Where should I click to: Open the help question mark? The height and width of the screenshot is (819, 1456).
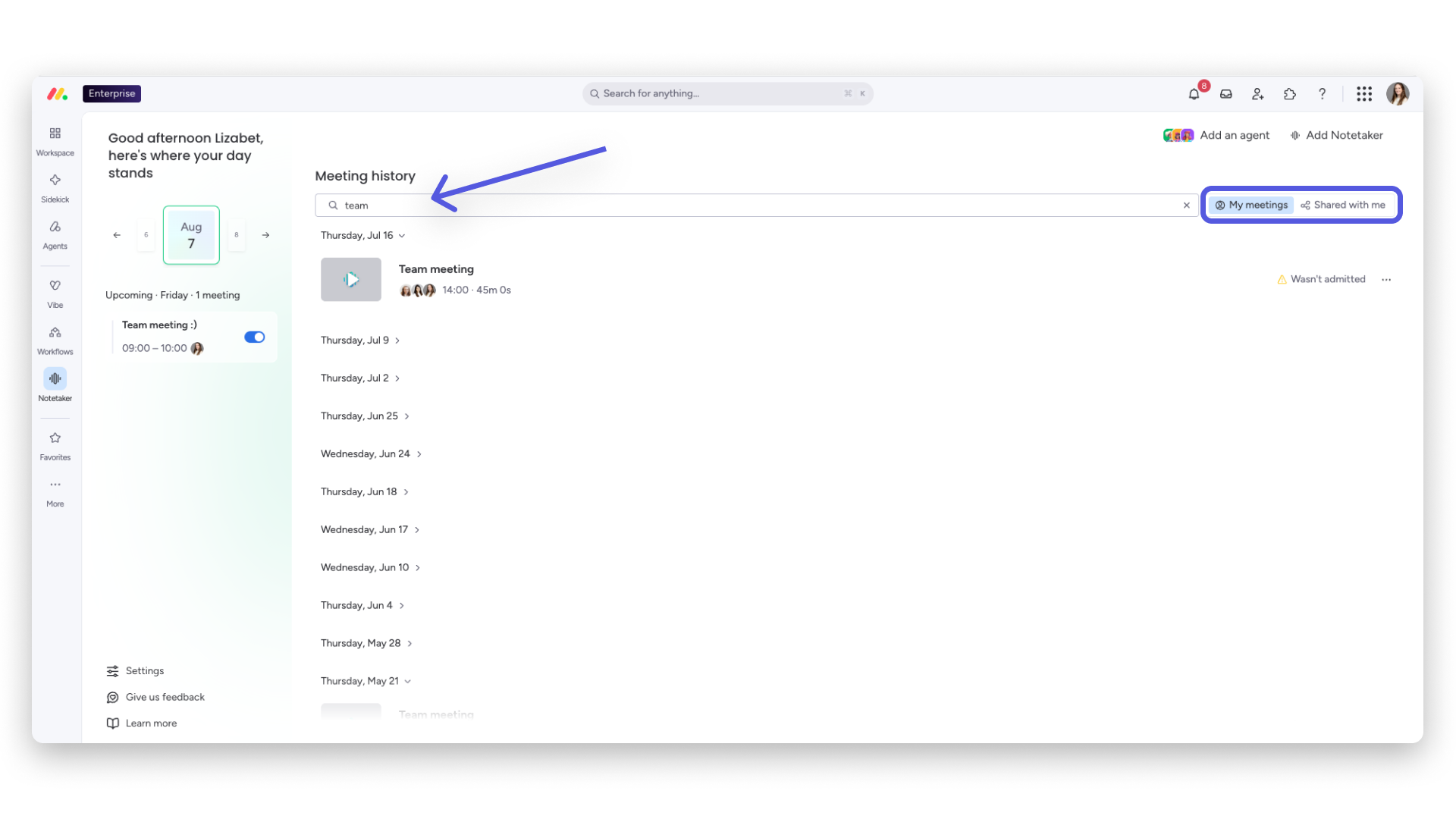click(1322, 94)
